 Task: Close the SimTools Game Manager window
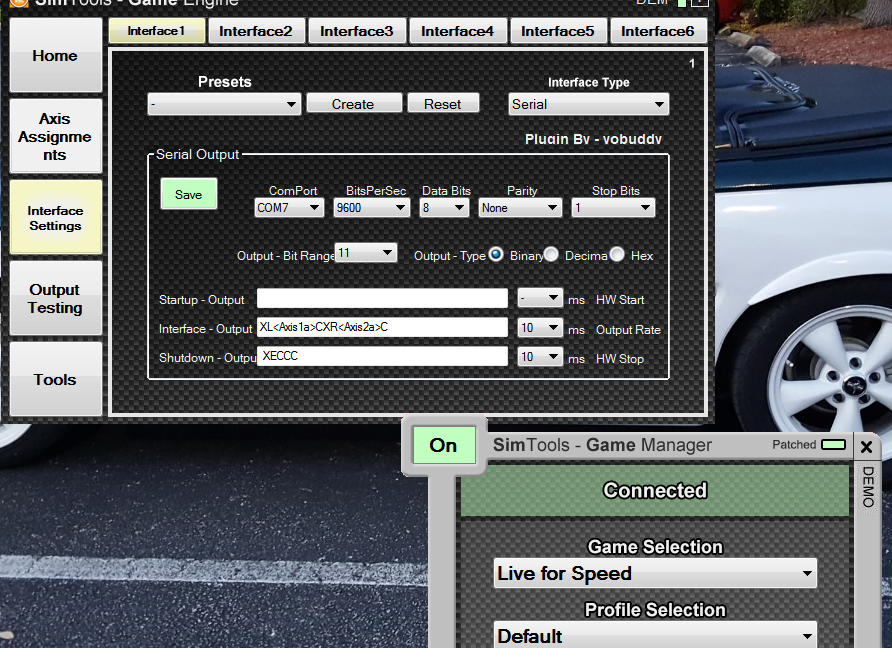(x=866, y=447)
